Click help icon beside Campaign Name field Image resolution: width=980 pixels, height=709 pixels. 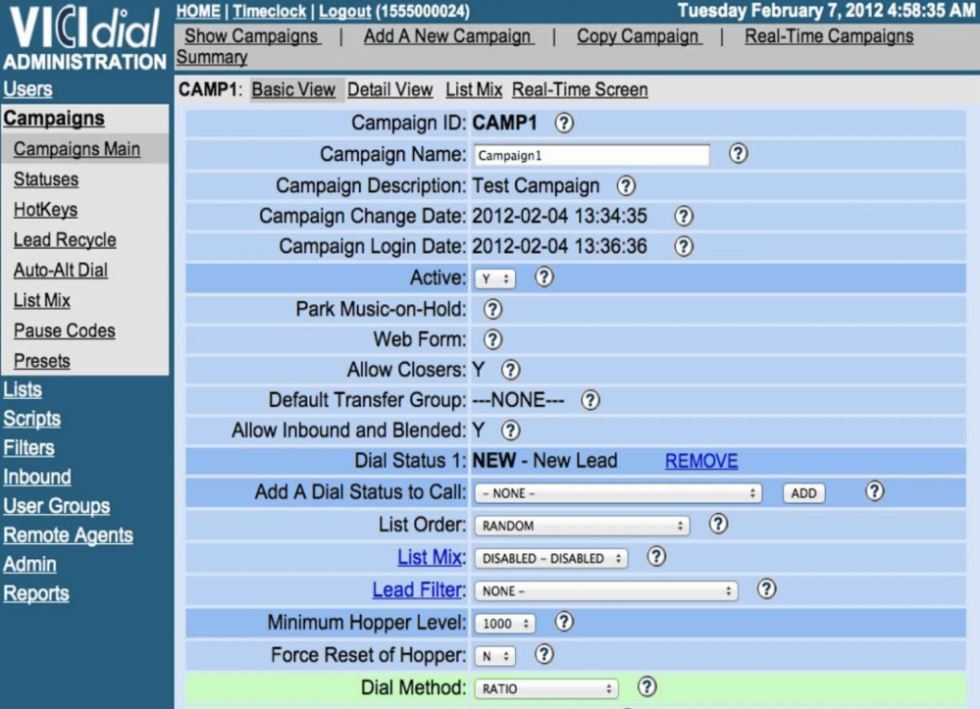(738, 154)
